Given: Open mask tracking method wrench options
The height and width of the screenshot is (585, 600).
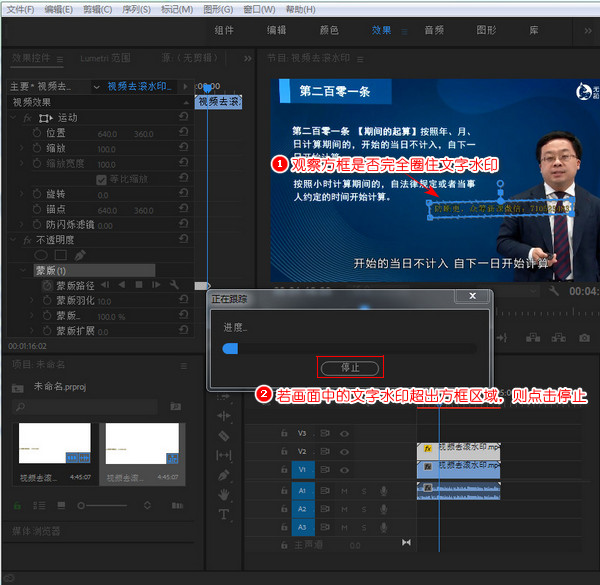Looking at the screenshot, I should point(174,285).
